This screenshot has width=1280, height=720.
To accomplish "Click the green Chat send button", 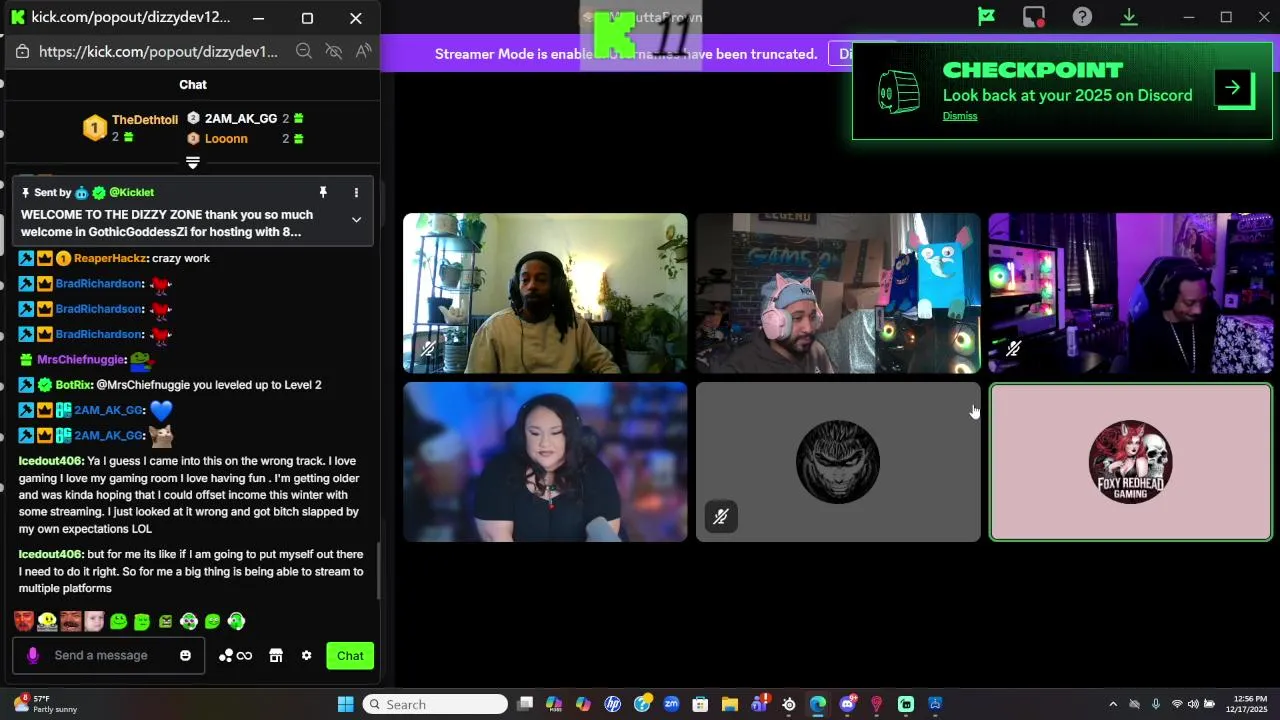I will tap(350, 656).
